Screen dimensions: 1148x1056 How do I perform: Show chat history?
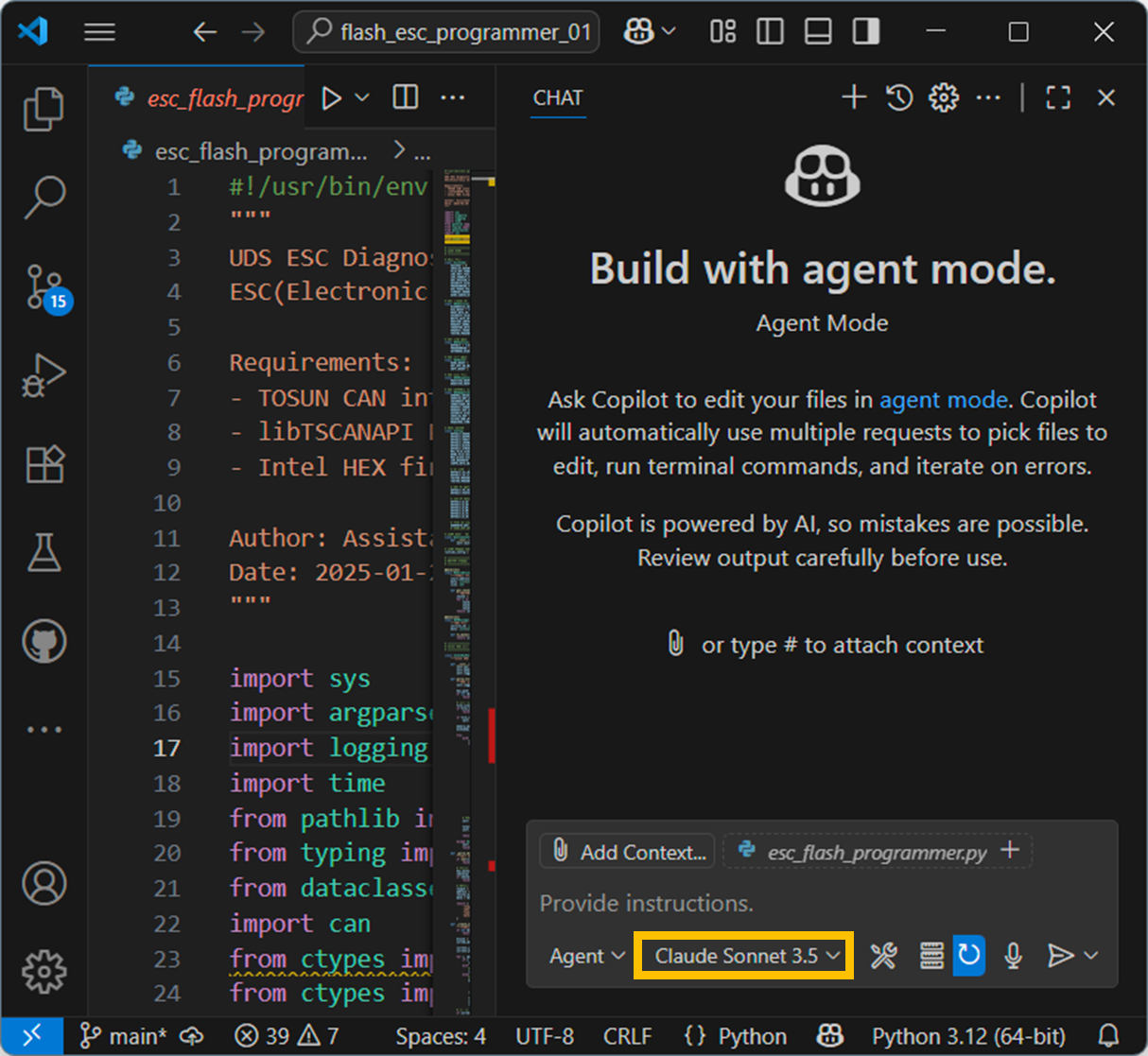point(899,97)
